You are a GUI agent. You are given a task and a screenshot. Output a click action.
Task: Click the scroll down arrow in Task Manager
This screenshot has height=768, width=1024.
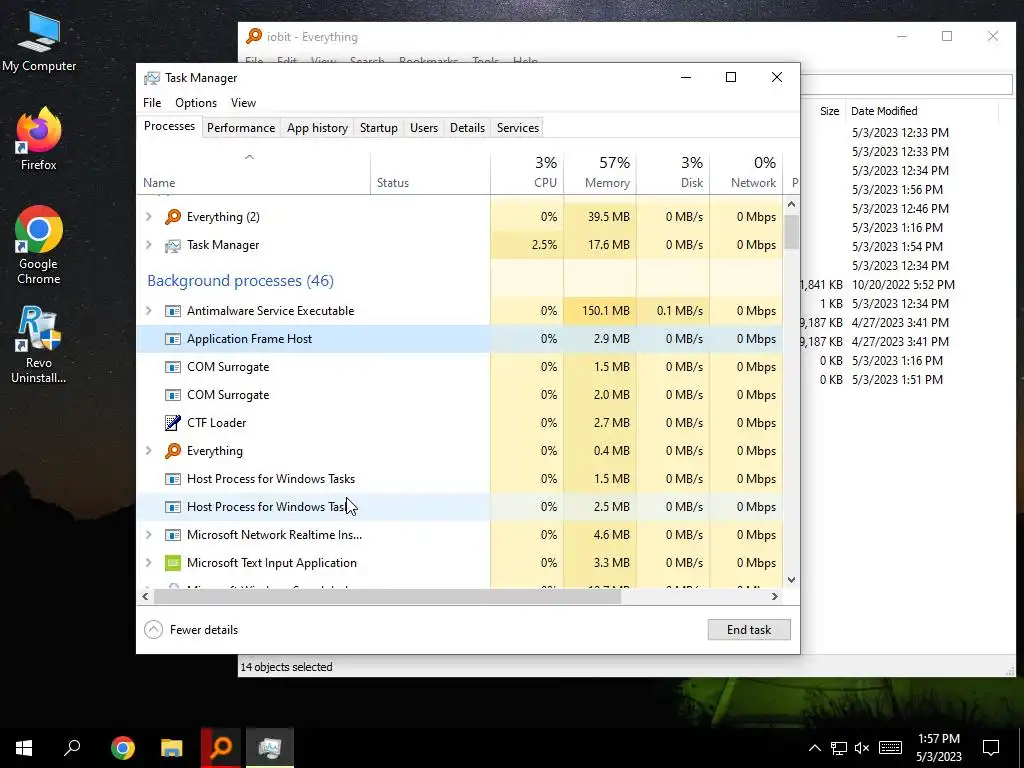pos(792,579)
